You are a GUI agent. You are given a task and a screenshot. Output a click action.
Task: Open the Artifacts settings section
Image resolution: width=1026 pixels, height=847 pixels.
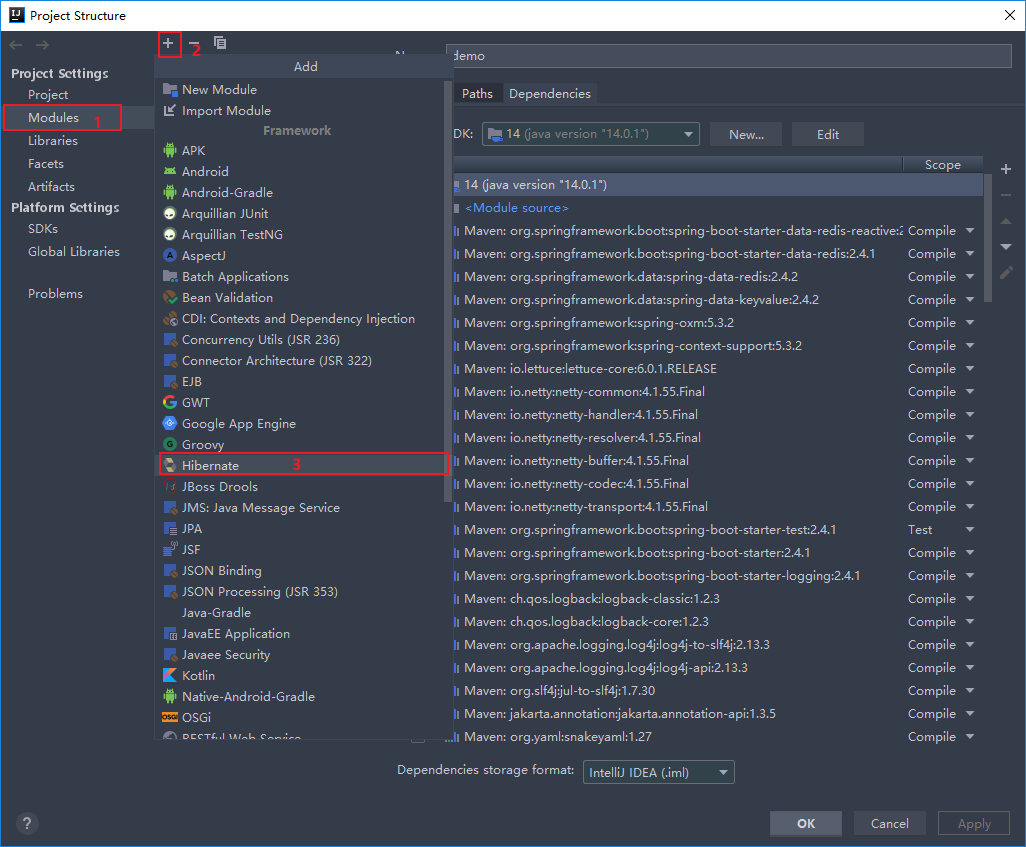[51, 187]
